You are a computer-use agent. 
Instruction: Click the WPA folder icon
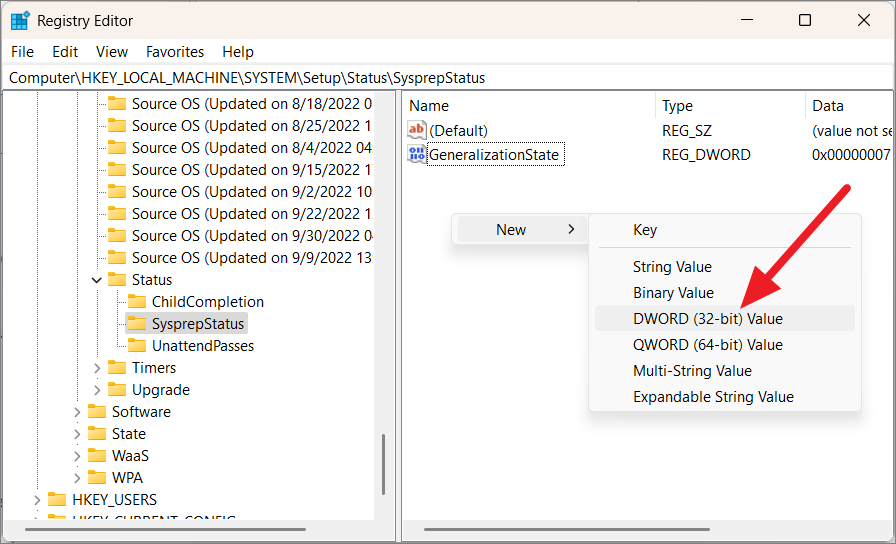(97, 477)
